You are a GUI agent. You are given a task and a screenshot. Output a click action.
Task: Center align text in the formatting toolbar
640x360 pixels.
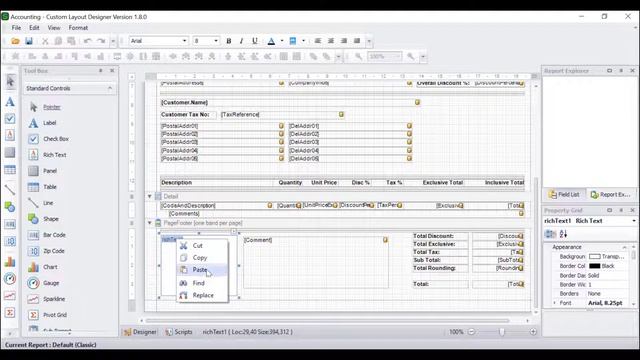pyautogui.click(x=331, y=41)
